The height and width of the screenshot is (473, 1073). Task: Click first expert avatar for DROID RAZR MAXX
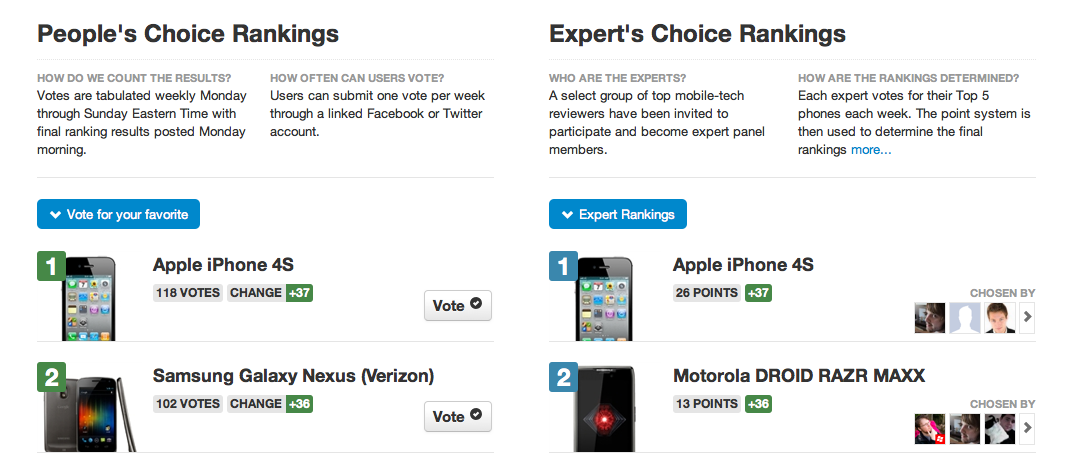coord(930,429)
